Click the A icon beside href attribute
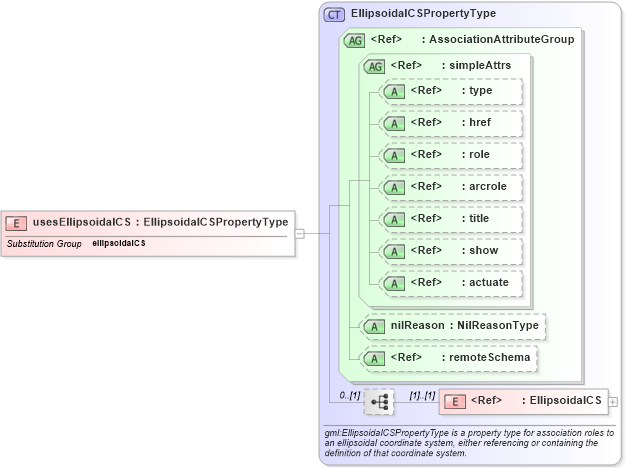This screenshot has height=468, width=626. coord(394,124)
